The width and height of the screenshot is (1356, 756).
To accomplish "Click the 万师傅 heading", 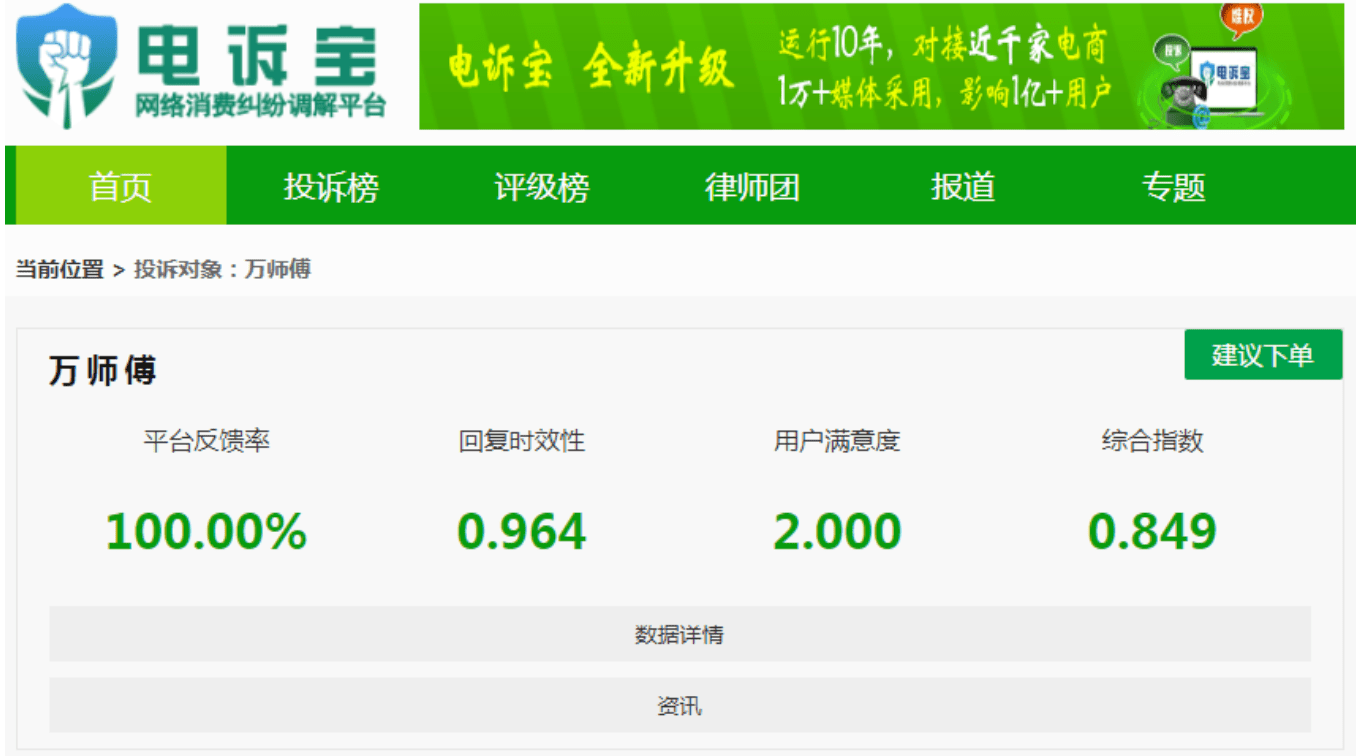I will click(103, 371).
